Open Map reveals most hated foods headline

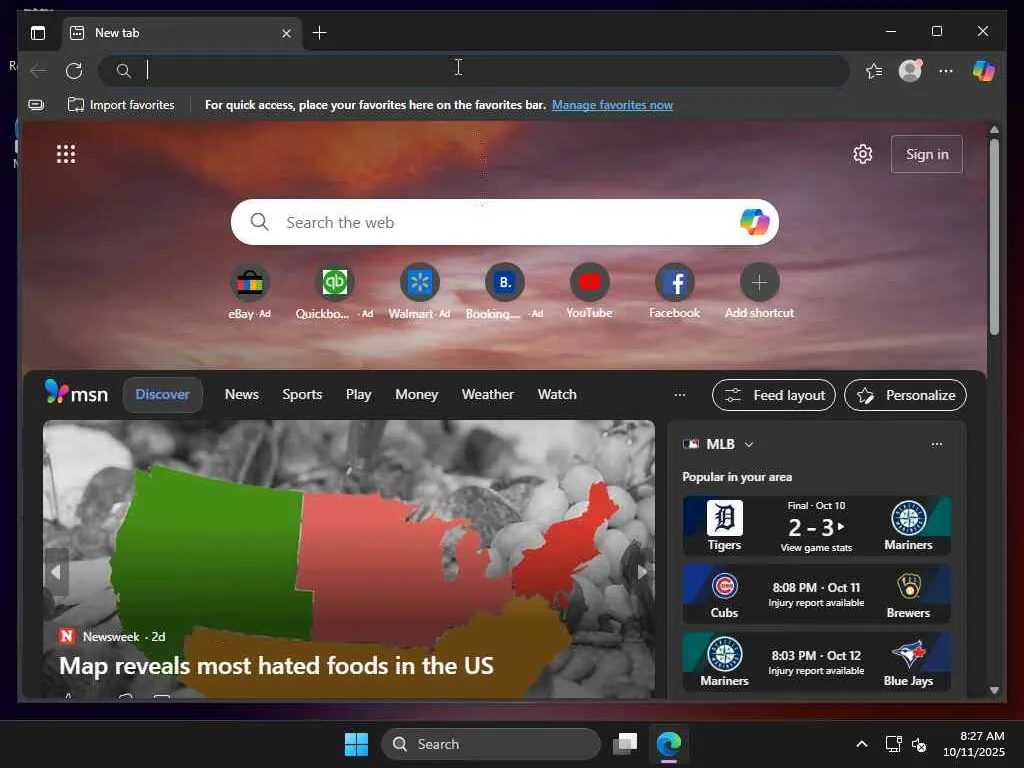pyautogui.click(x=276, y=666)
